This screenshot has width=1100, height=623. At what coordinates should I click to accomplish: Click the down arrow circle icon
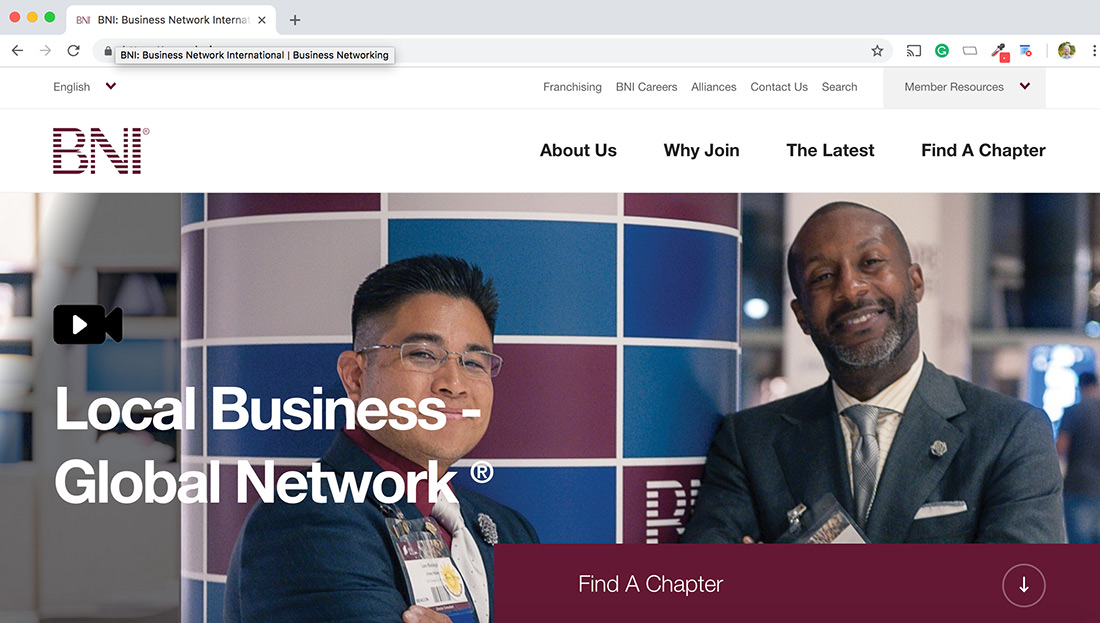click(x=1024, y=585)
